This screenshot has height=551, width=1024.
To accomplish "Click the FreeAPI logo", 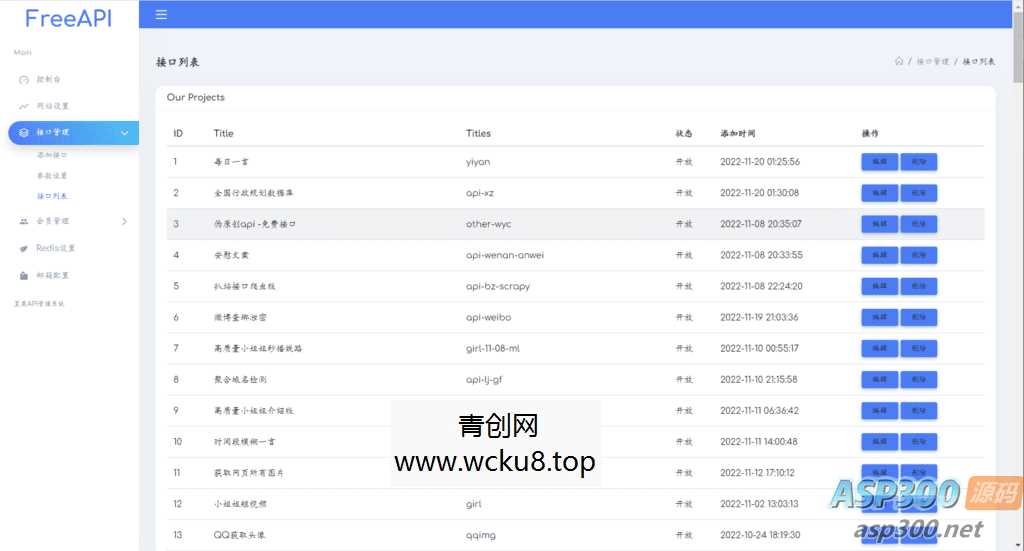I will coord(69,18).
